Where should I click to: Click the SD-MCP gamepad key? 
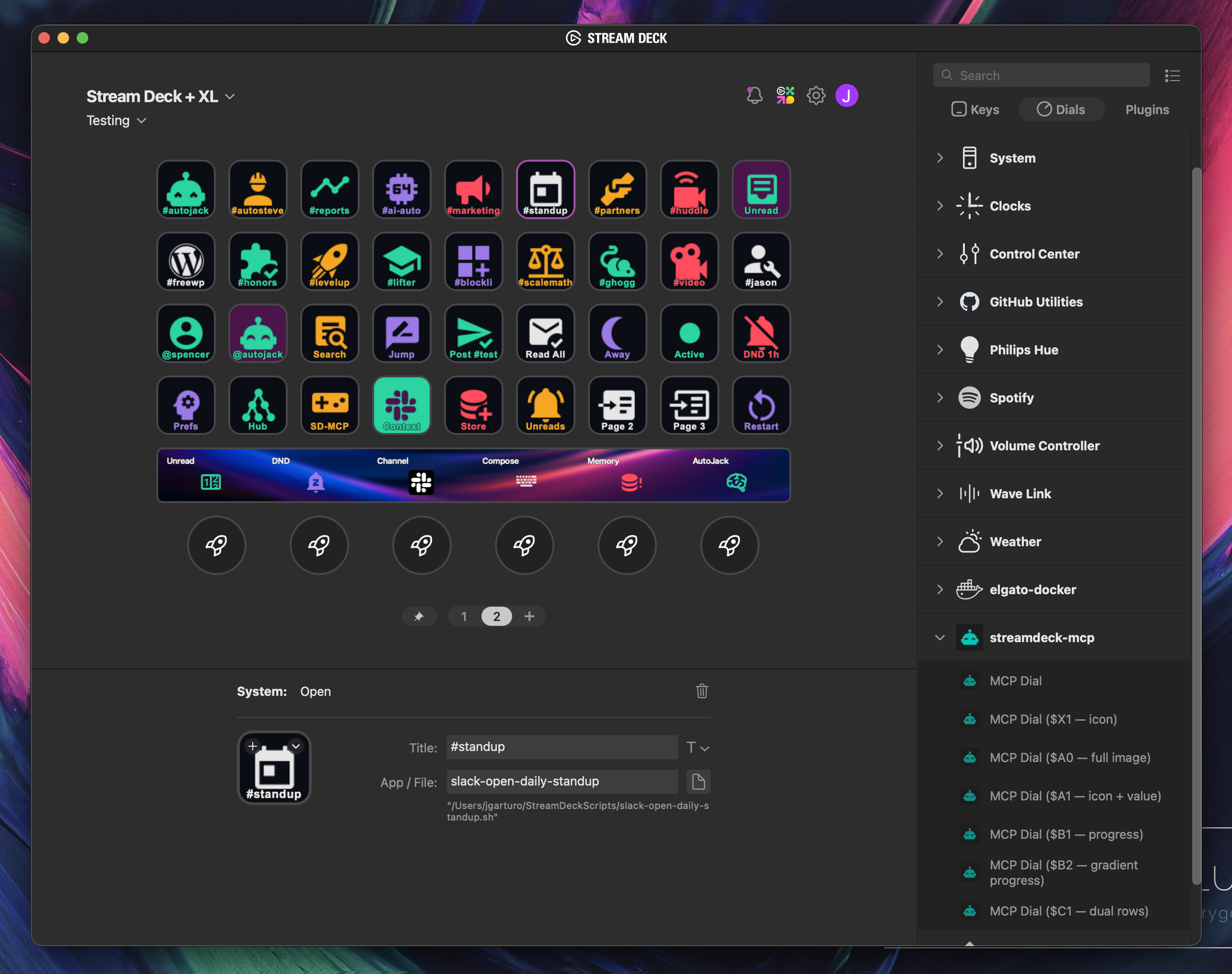329,405
